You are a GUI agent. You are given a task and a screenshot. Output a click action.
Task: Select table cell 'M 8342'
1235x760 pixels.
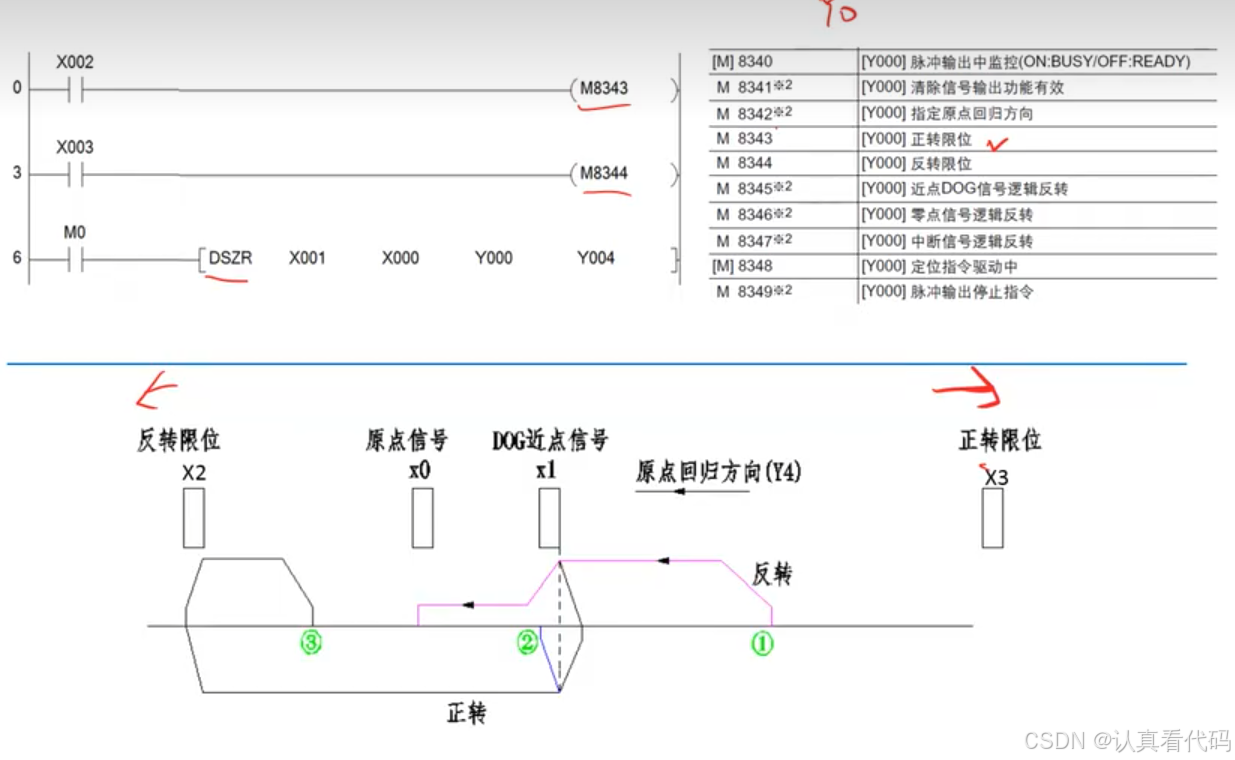coord(754,114)
